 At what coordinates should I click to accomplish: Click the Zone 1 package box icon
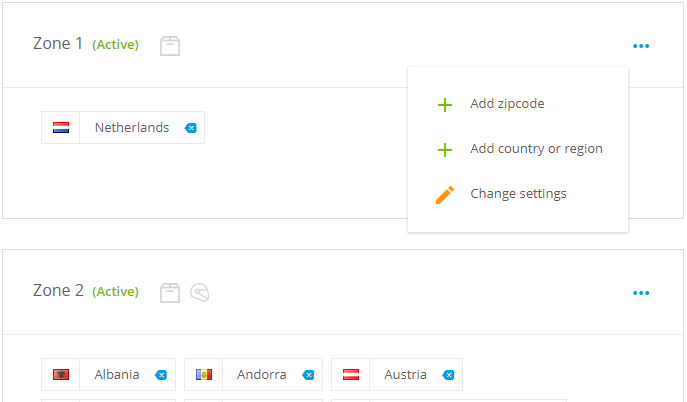[x=170, y=46]
